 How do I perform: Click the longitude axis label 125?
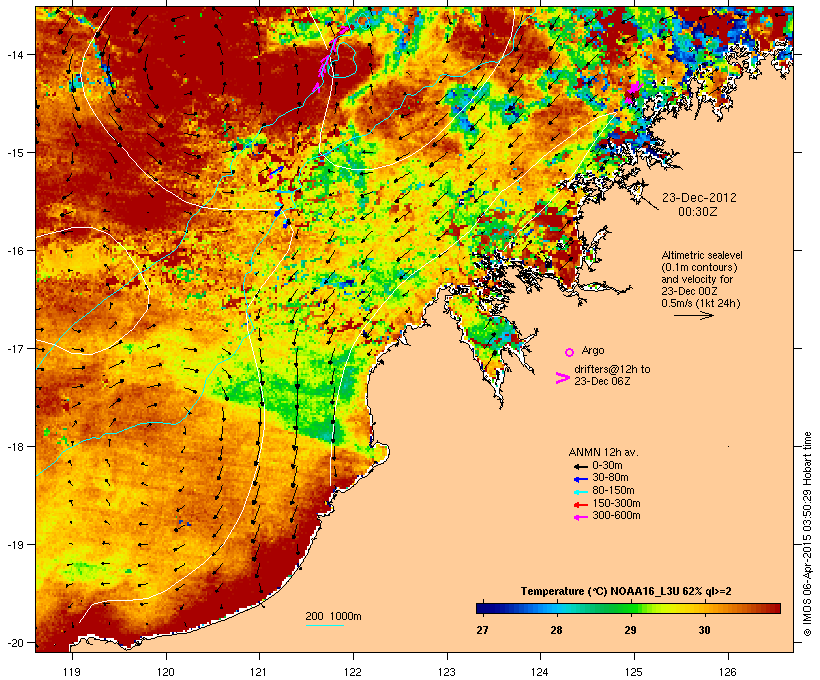[x=634, y=672]
